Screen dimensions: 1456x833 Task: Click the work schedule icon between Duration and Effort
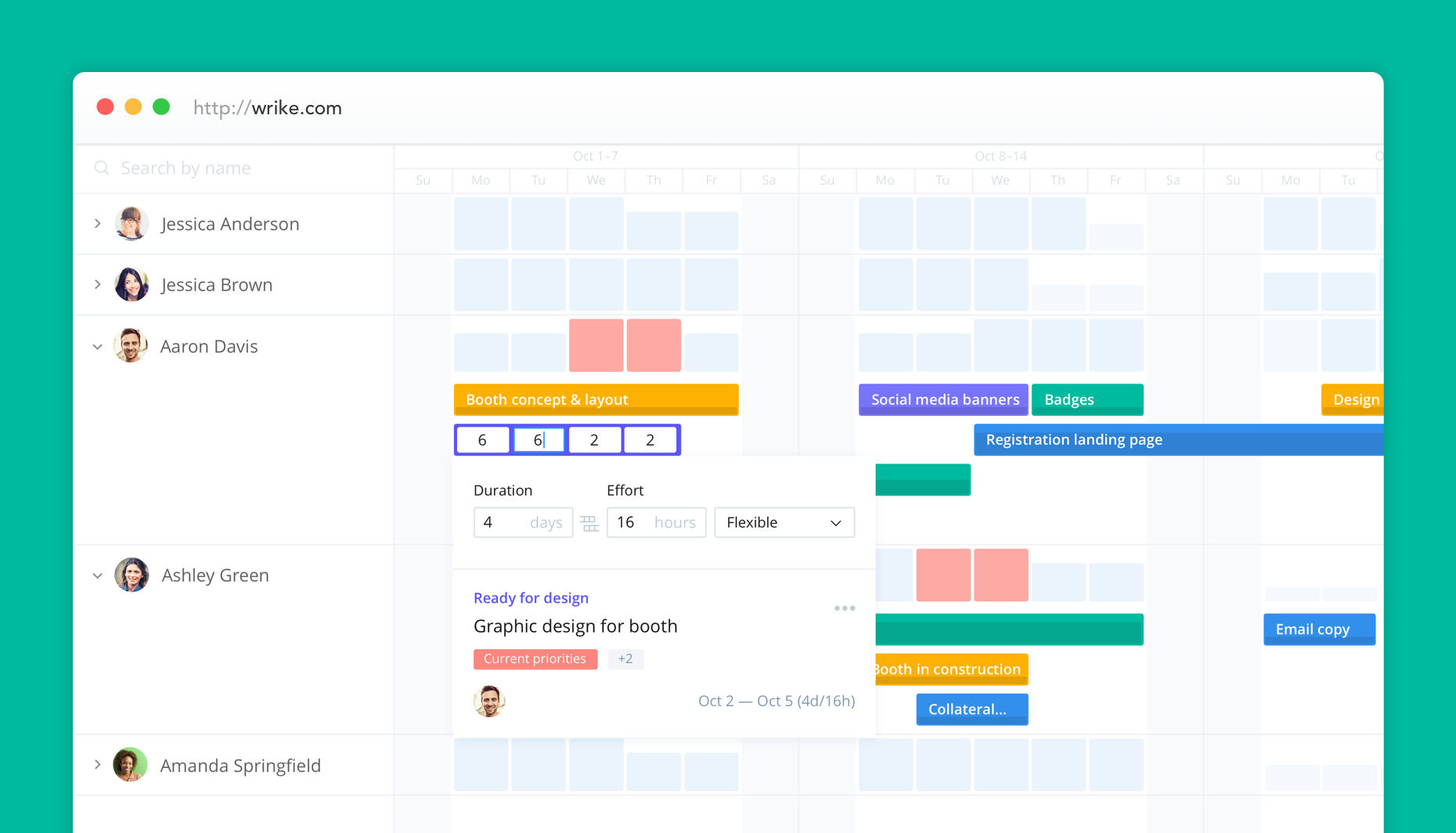(x=589, y=522)
